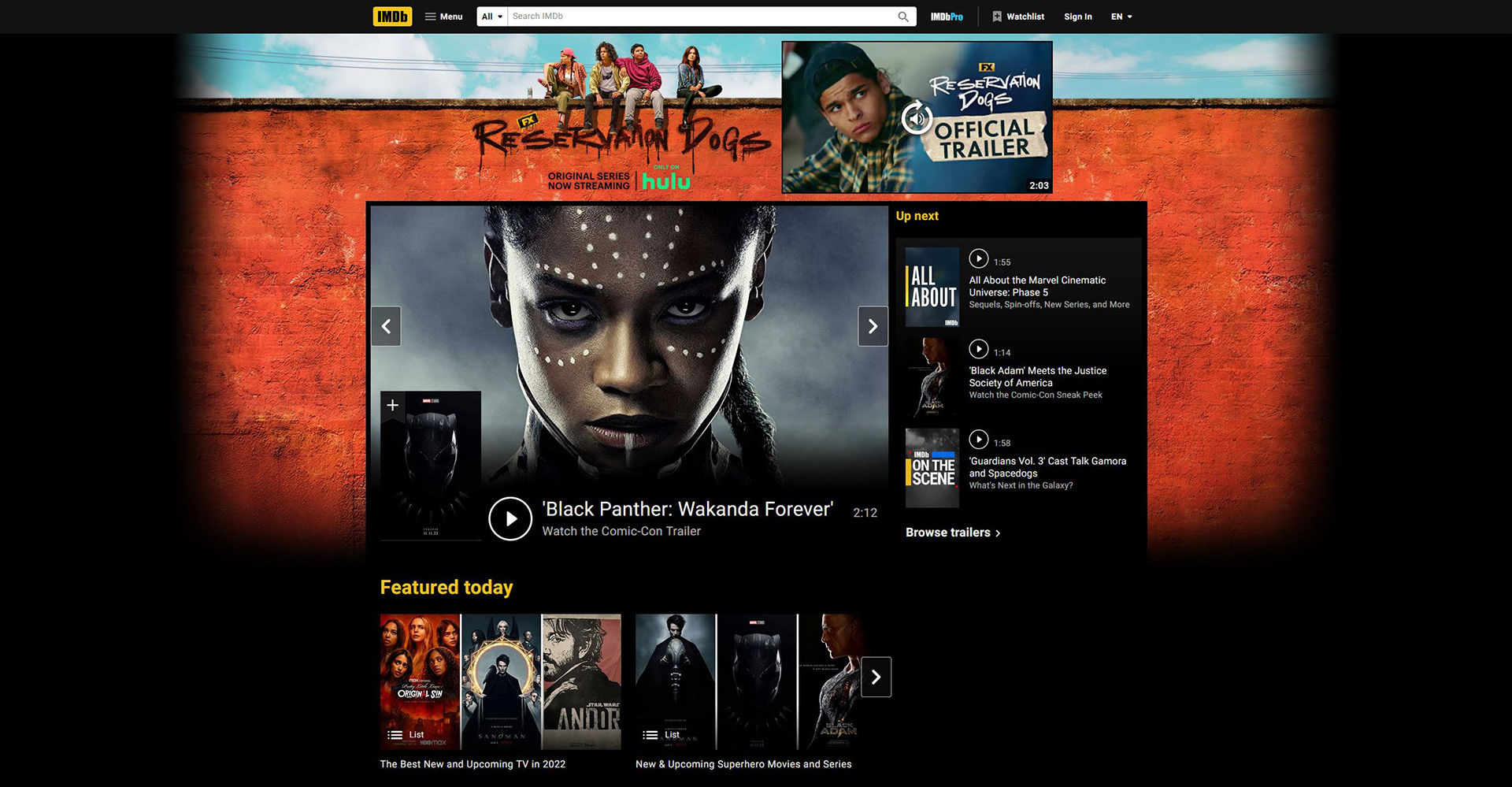Go to next trailer with right arrow
Image resolution: width=1512 pixels, height=787 pixels.
tap(873, 326)
